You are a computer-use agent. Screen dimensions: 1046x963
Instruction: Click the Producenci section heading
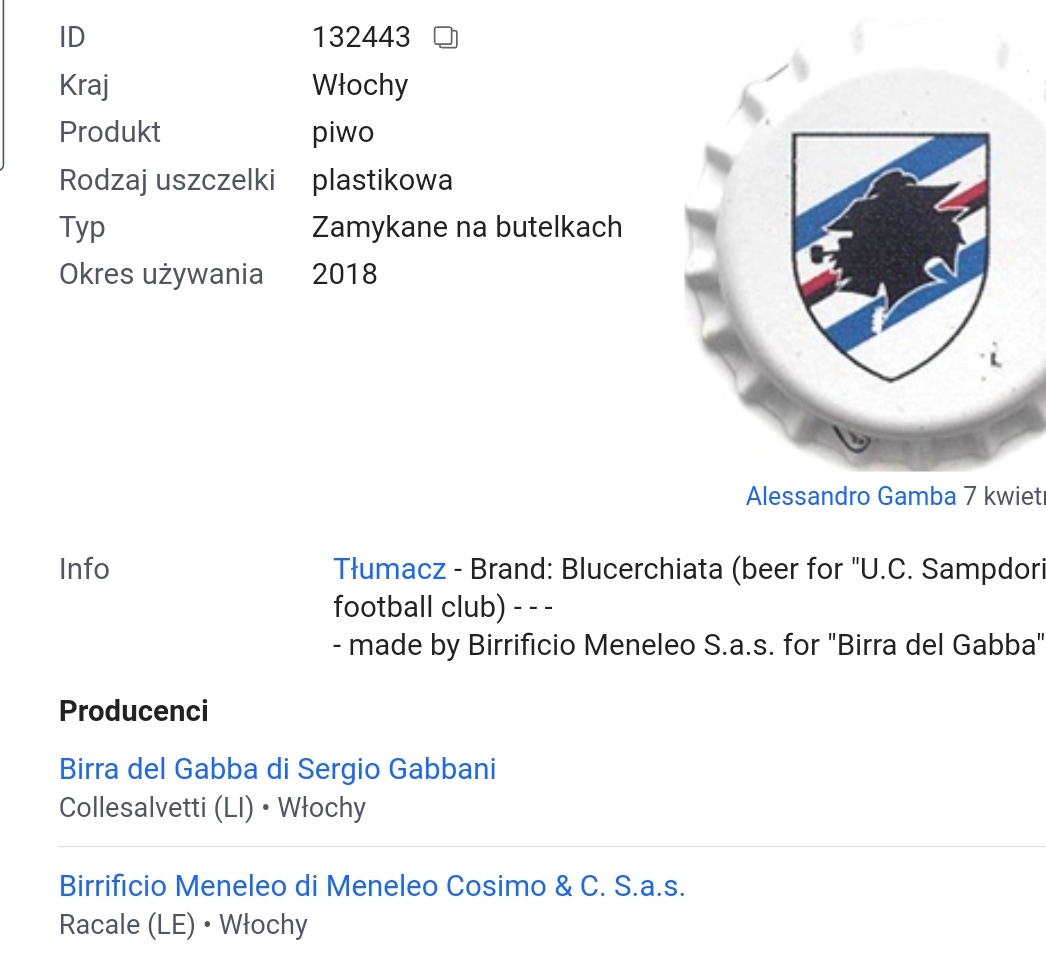pos(134,711)
